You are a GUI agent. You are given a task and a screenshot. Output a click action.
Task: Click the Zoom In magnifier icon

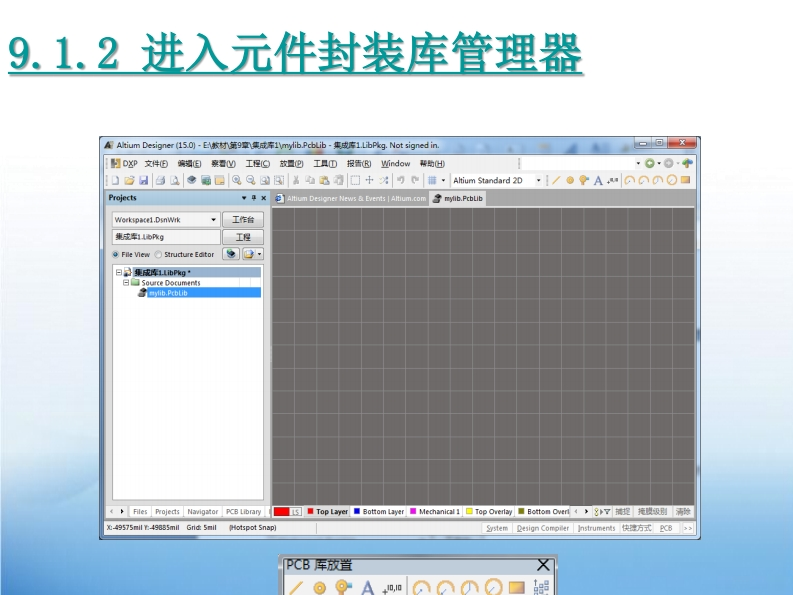click(x=236, y=180)
